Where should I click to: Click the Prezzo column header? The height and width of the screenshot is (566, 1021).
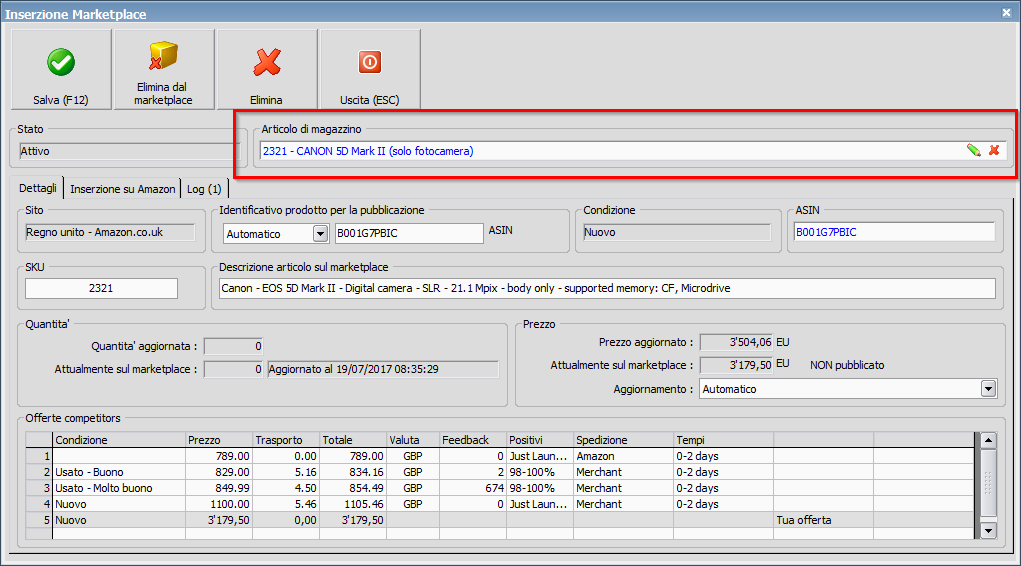click(217, 440)
